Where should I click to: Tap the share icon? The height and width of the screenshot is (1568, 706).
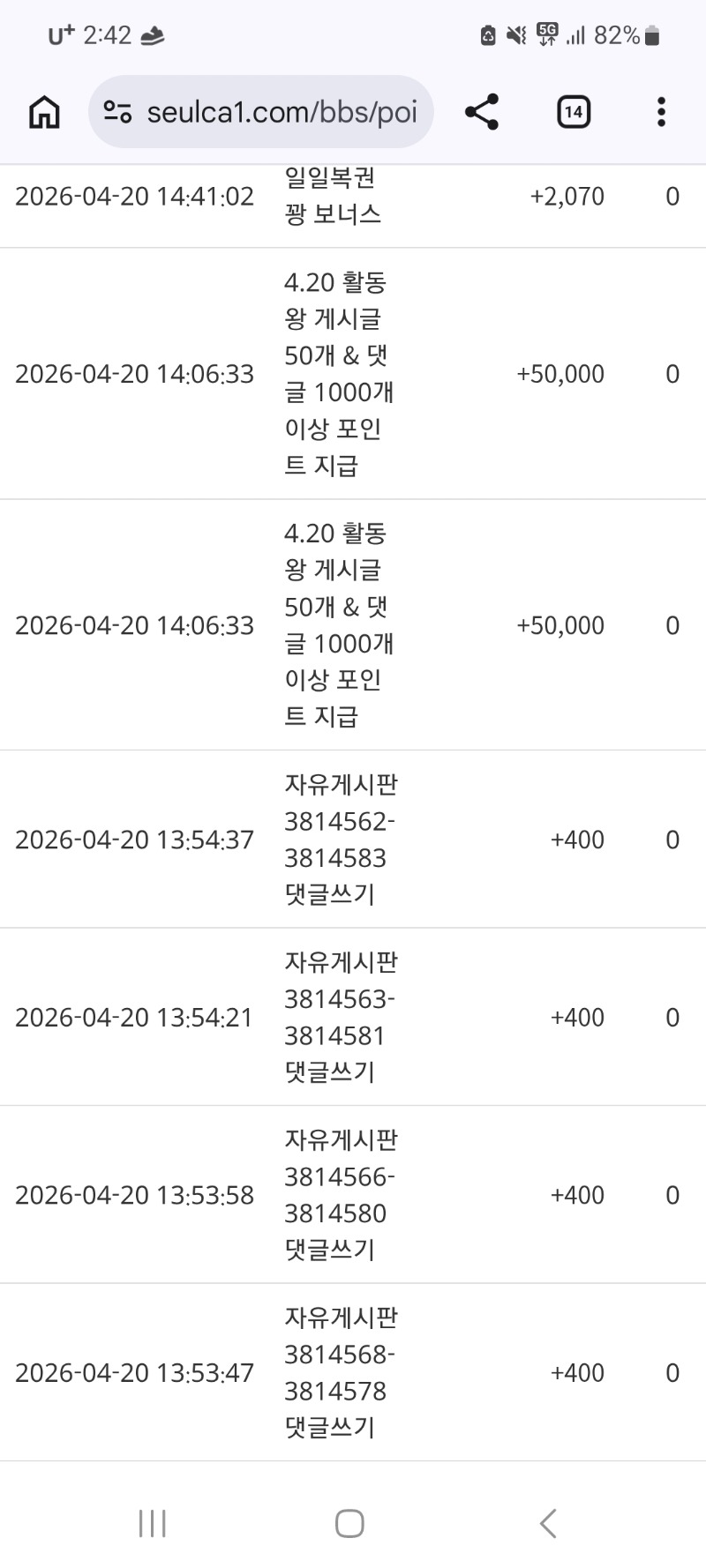[482, 112]
